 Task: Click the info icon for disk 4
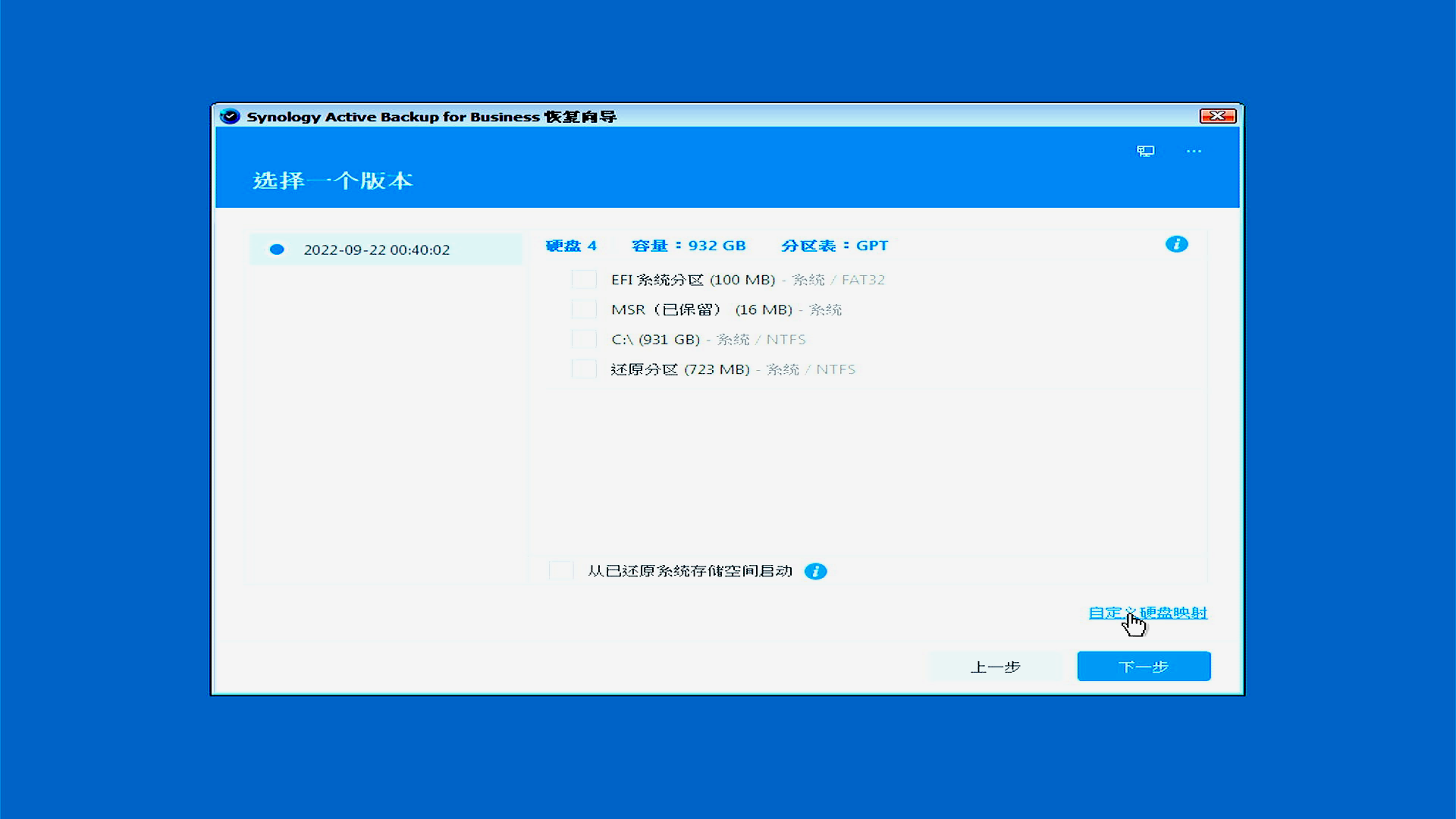[1176, 244]
